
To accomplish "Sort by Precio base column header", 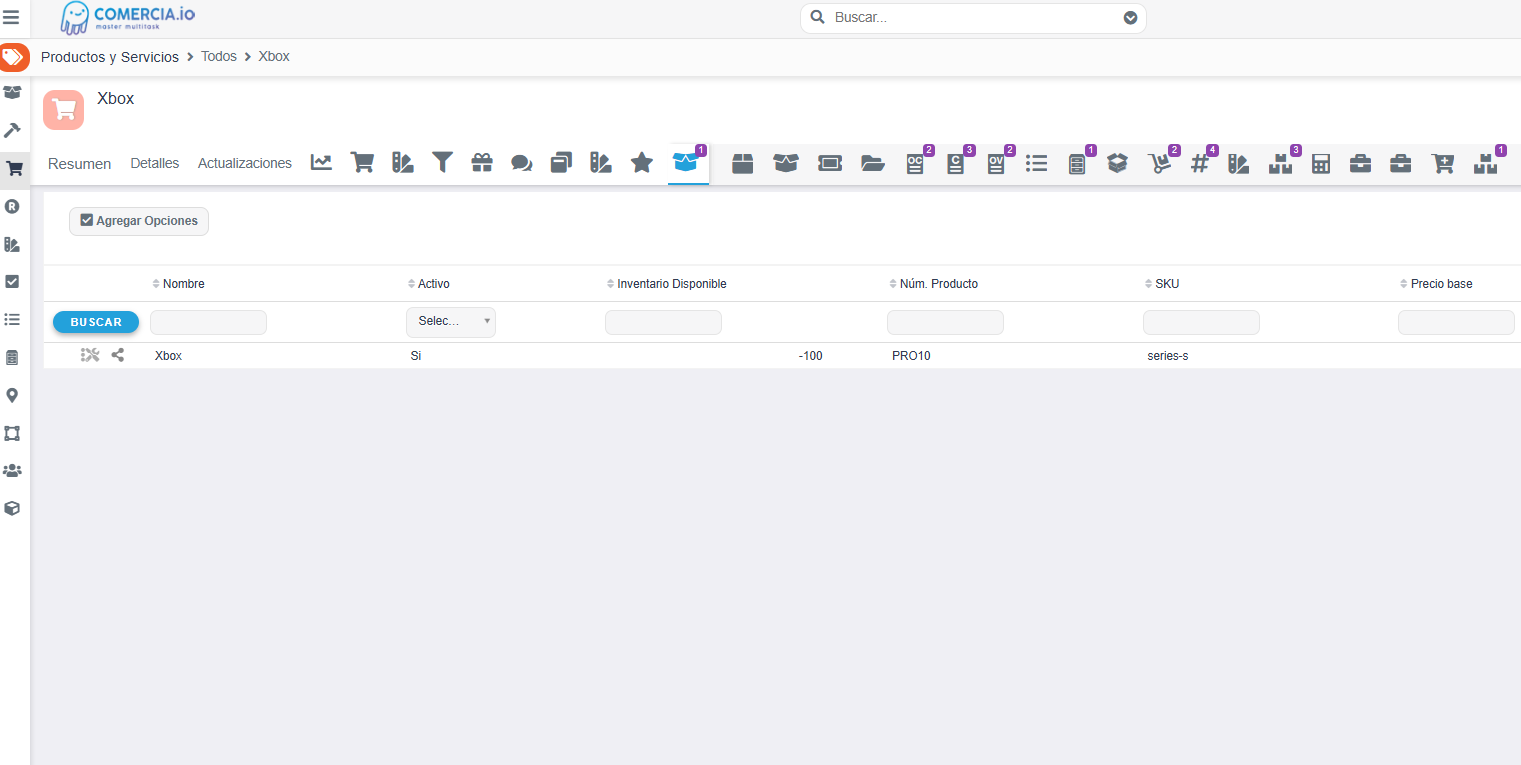I will click(x=1435, y=284).
